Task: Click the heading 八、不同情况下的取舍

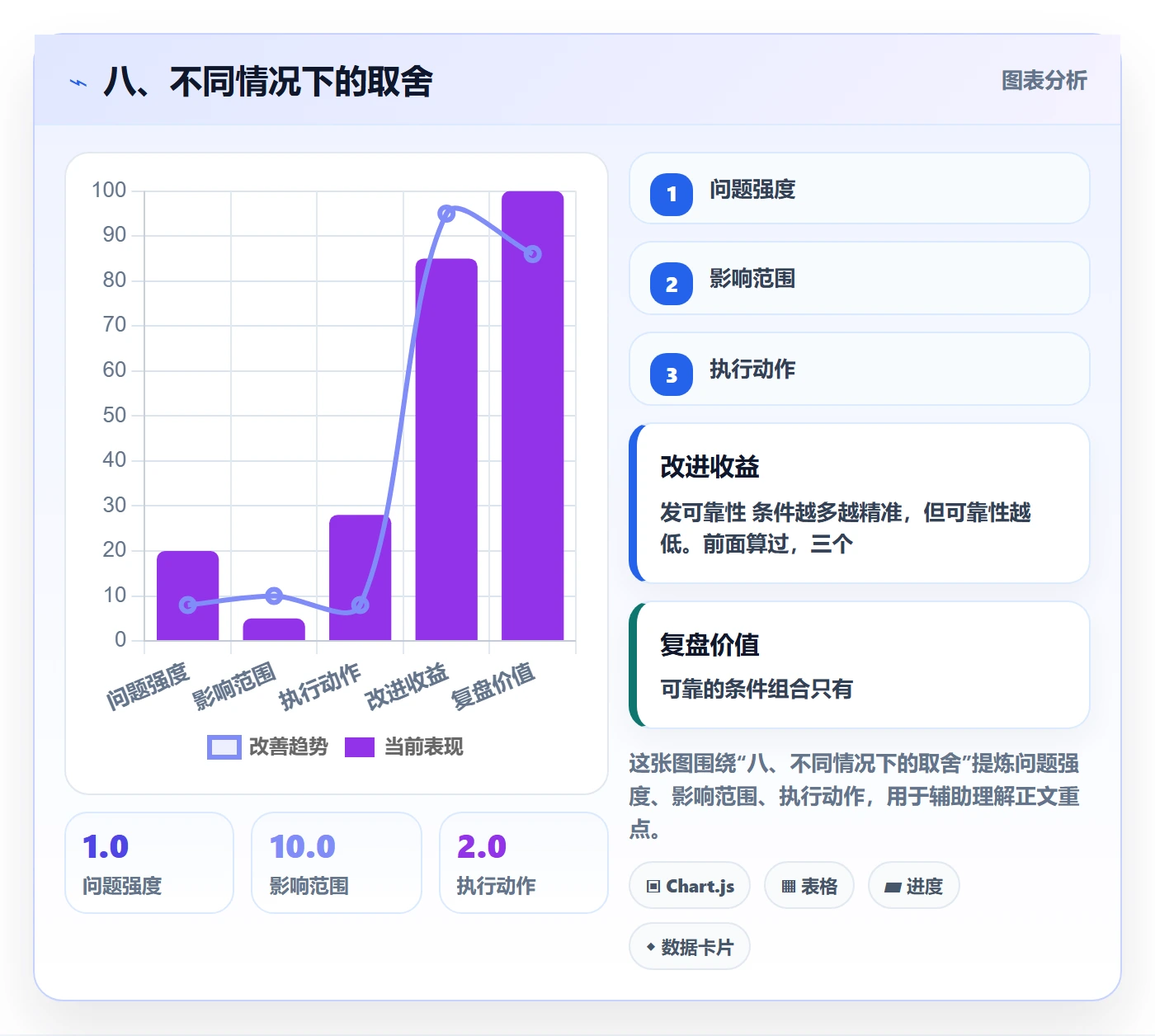Action: point(268,82)
